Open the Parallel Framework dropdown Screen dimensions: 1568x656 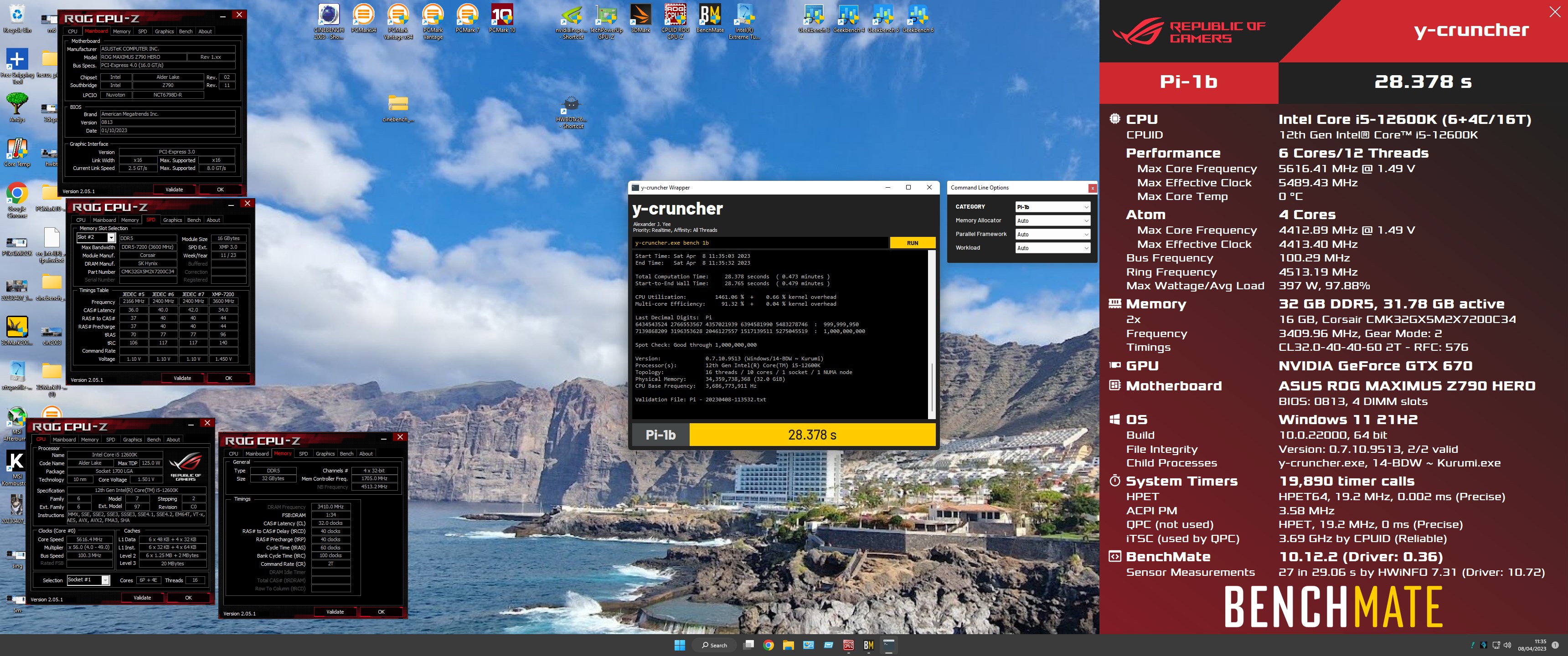tap(1052, 234)
